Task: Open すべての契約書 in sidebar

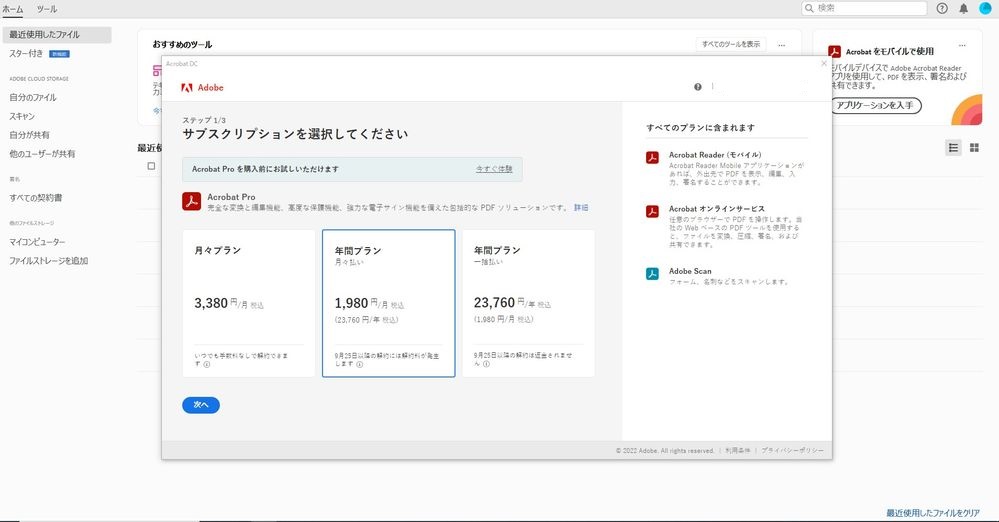Action: pos(36,198)
